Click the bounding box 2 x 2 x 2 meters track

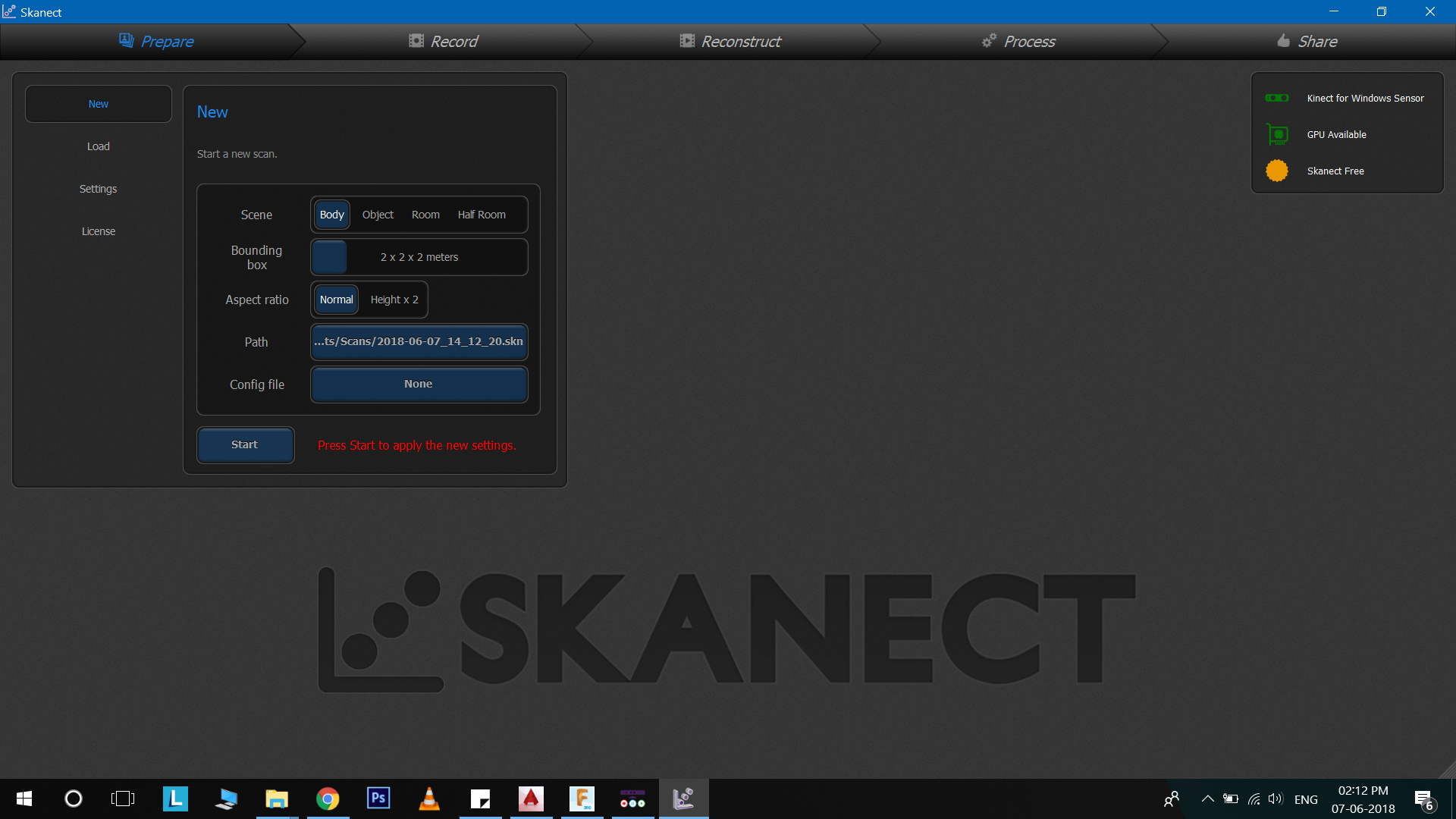coord(419,257)
